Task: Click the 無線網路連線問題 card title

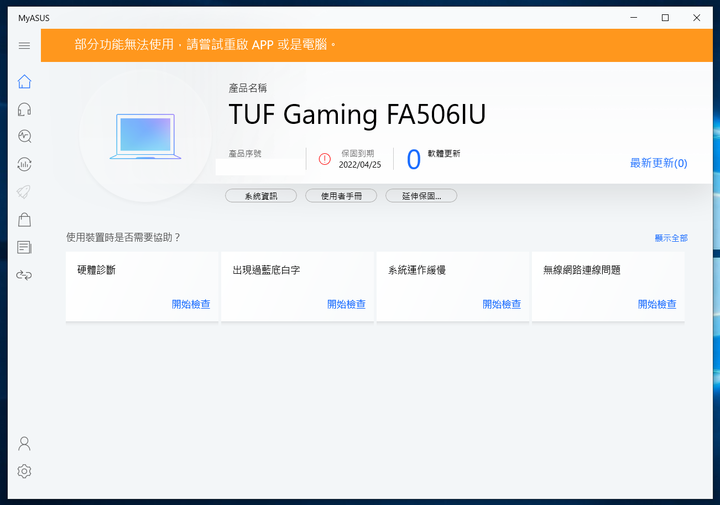Action: pos(582,270)
